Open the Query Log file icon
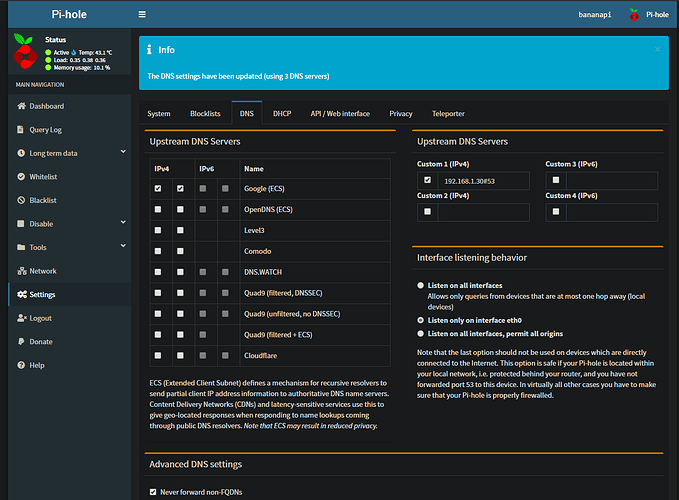 coord(20,129)
